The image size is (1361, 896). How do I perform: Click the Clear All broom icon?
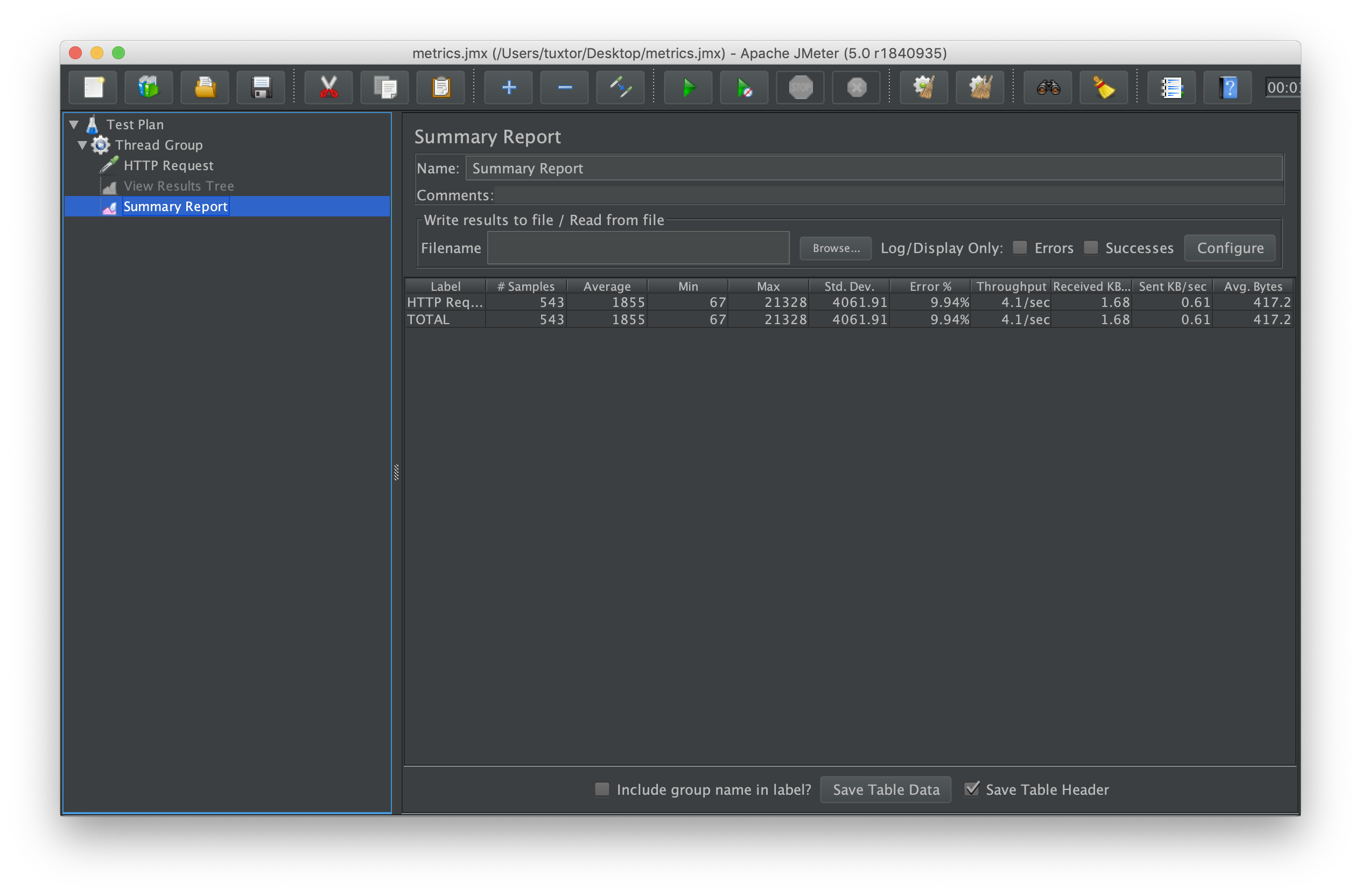point(980,87)
